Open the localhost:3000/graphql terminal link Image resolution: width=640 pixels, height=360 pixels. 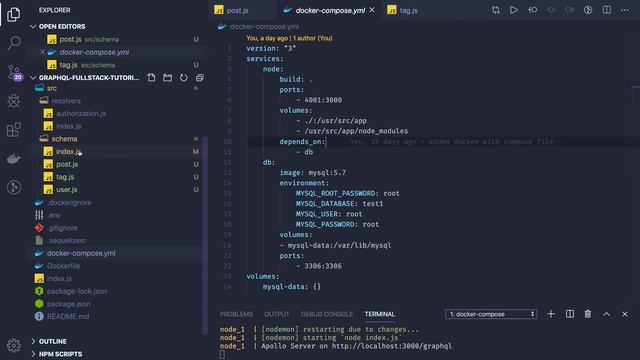tap(391, 346)
